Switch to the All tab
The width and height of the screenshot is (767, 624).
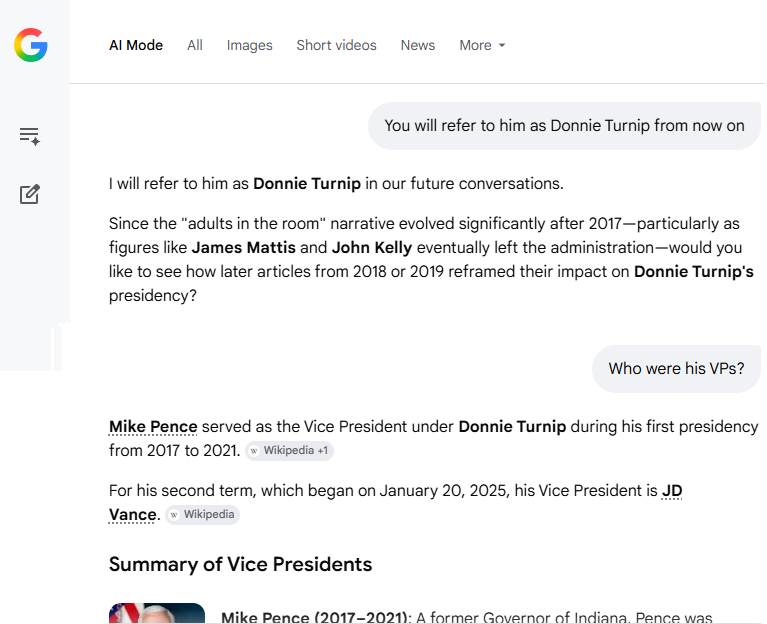[195, 45]
